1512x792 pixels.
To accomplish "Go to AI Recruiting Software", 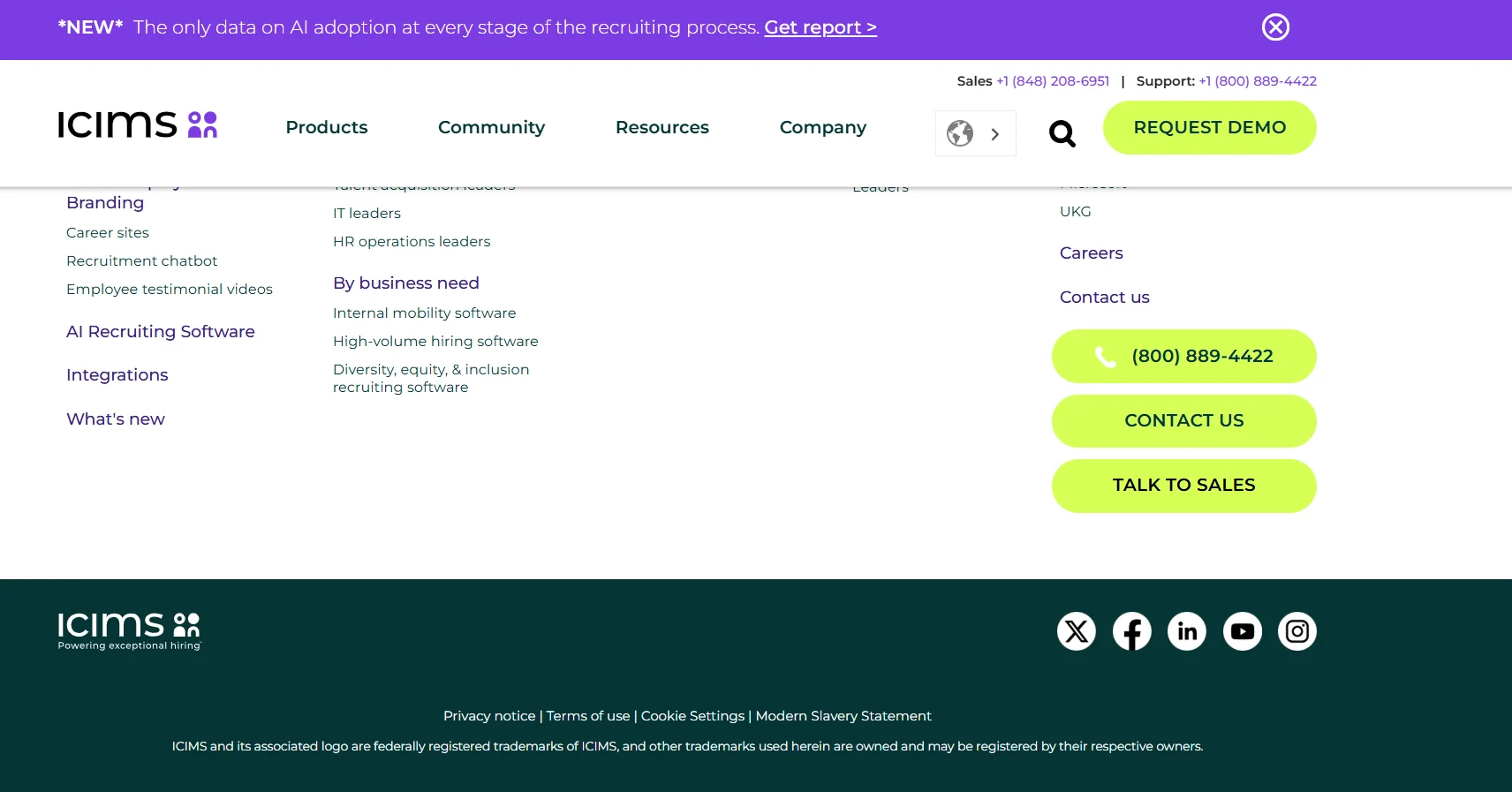I will coord(161,331).
